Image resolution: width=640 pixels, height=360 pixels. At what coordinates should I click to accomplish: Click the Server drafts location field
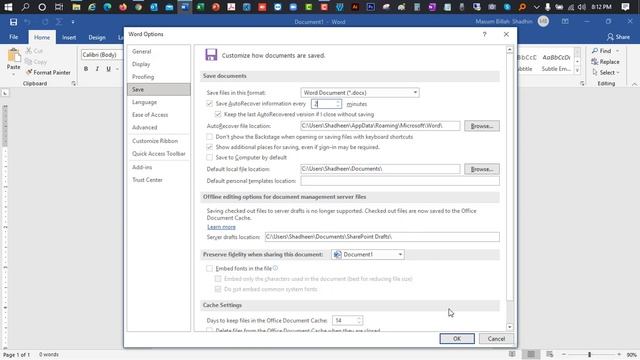(382, 237)
